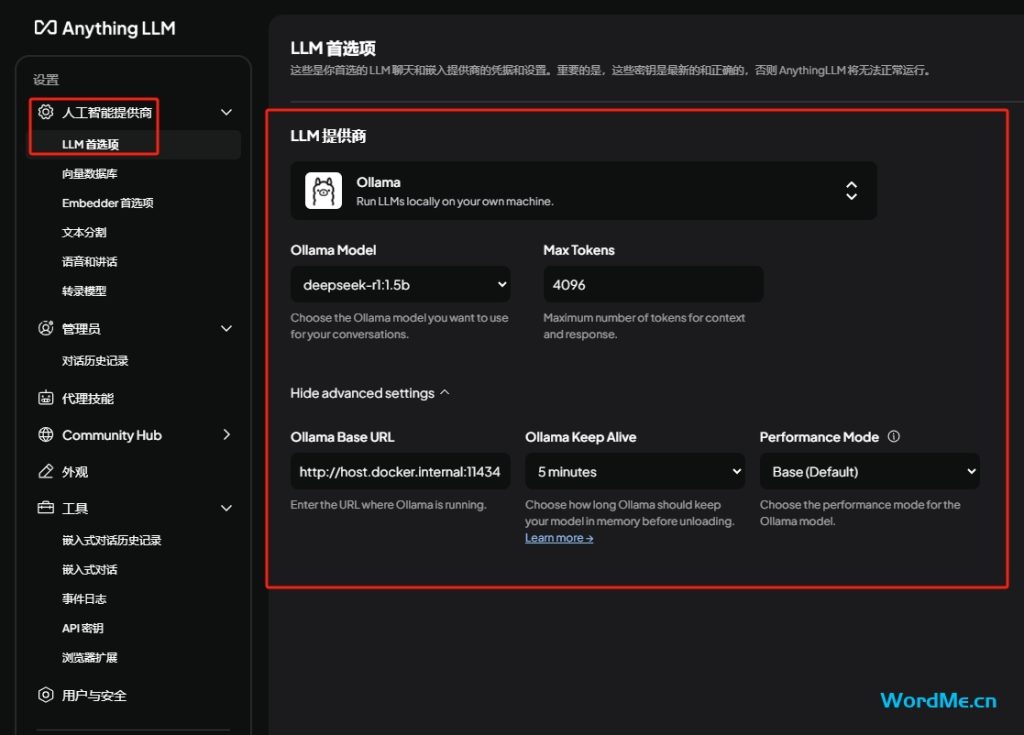Click the Ollama llama logo icon

tap(323, 191)
